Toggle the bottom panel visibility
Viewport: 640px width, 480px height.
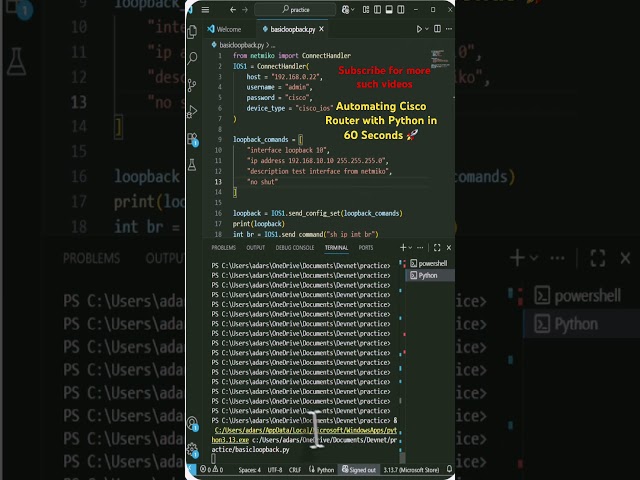coord(389,10)
